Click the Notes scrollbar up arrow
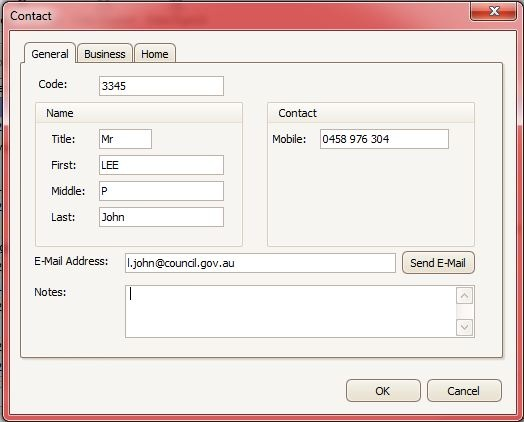524x422 pixels. tap(465, 296)
